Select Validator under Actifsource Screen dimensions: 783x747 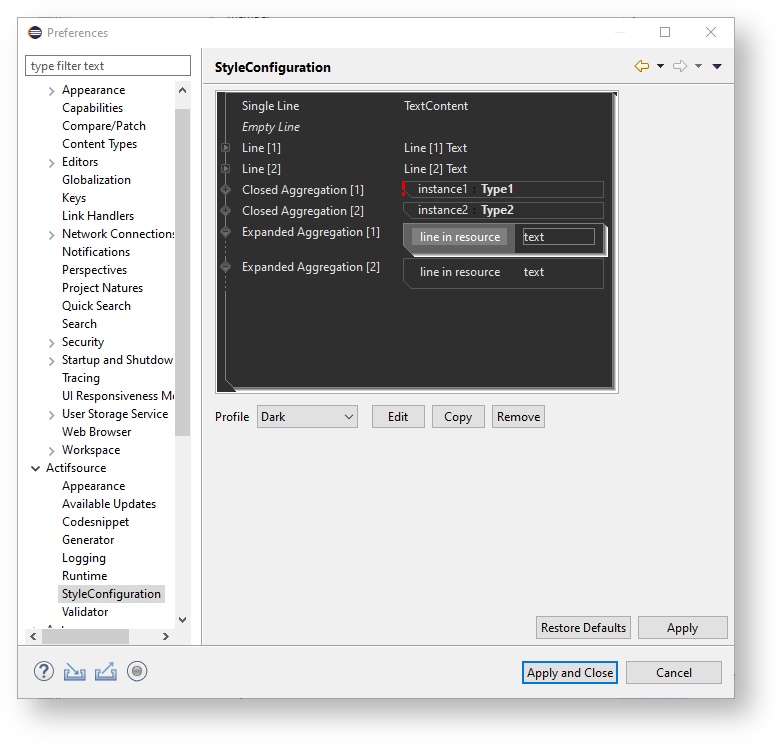pyautogui.click(x=85, y=612)
